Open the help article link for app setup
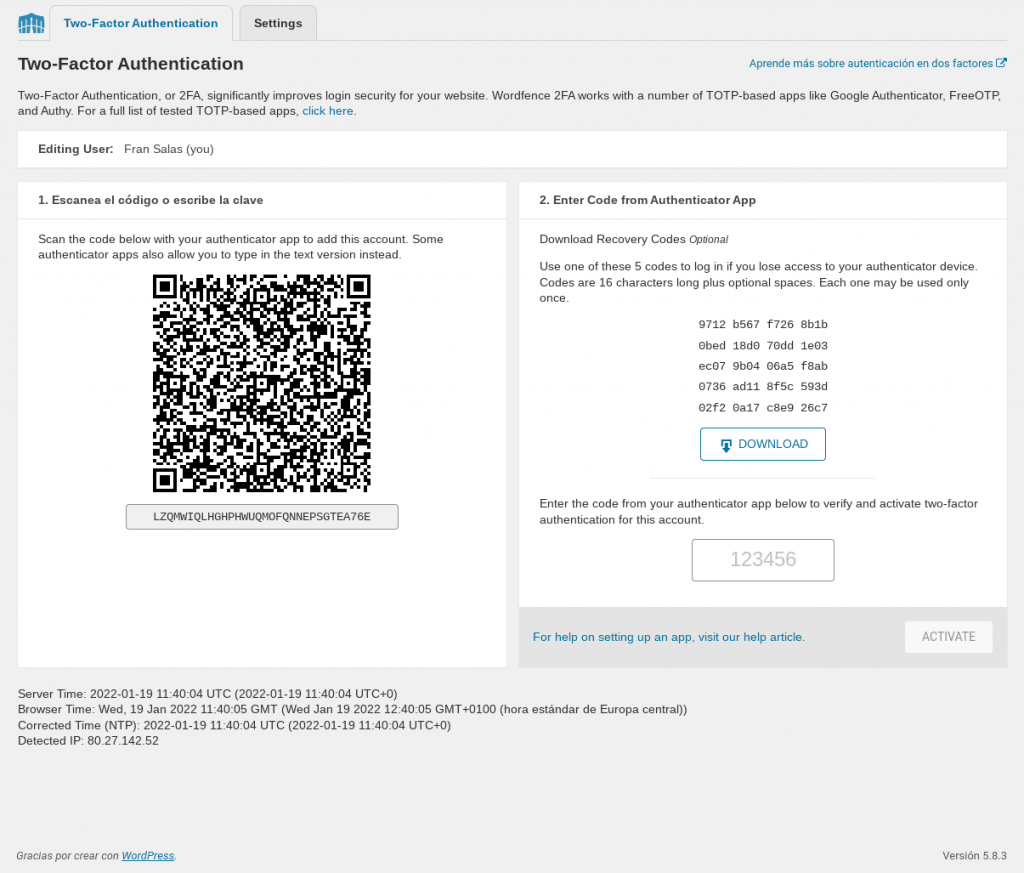 click(x=669, y=637)
